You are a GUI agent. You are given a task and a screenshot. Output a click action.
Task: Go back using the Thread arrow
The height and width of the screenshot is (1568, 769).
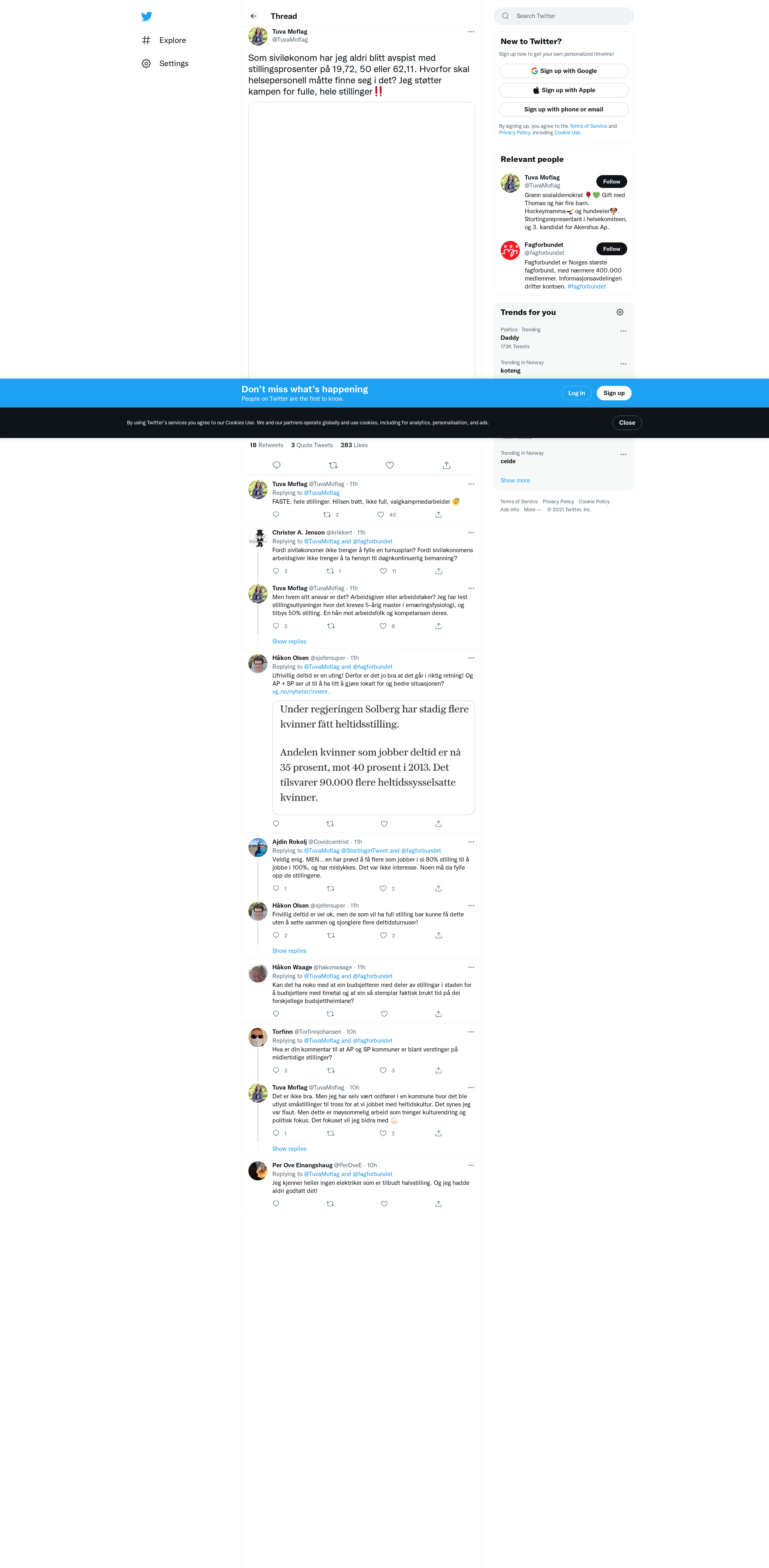(254, 16)
